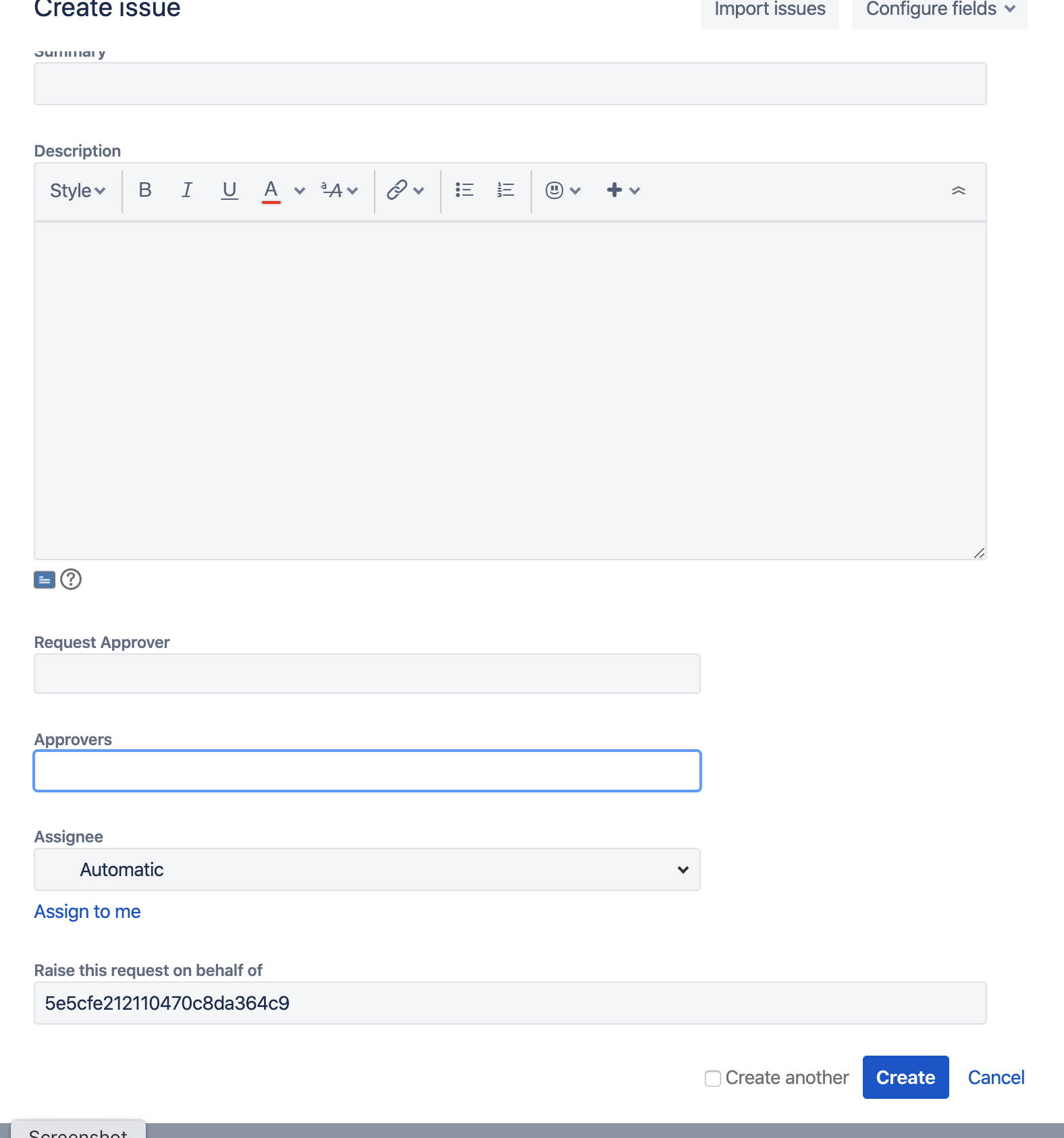Open Configure fields dropdown

[940, 9]
